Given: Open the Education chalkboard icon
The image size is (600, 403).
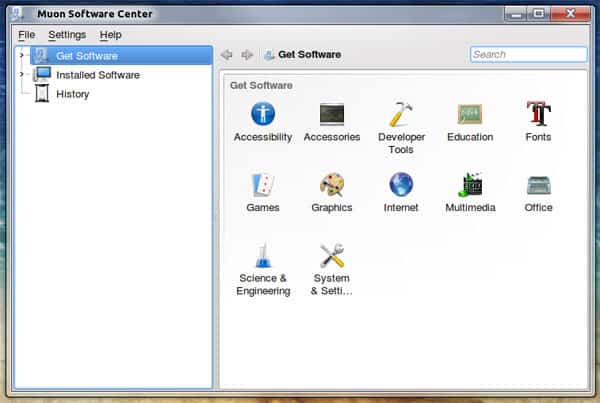Looking at the screenshot, I should [x=470, y=114].
